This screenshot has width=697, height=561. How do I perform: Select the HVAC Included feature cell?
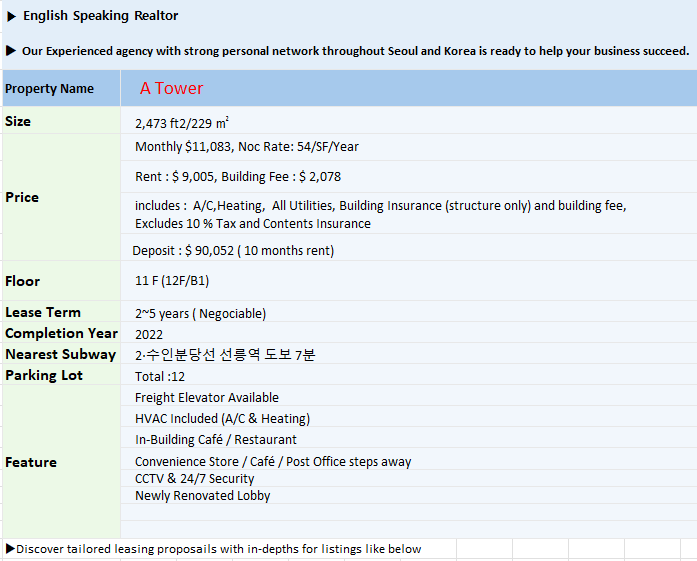point(409,416)
